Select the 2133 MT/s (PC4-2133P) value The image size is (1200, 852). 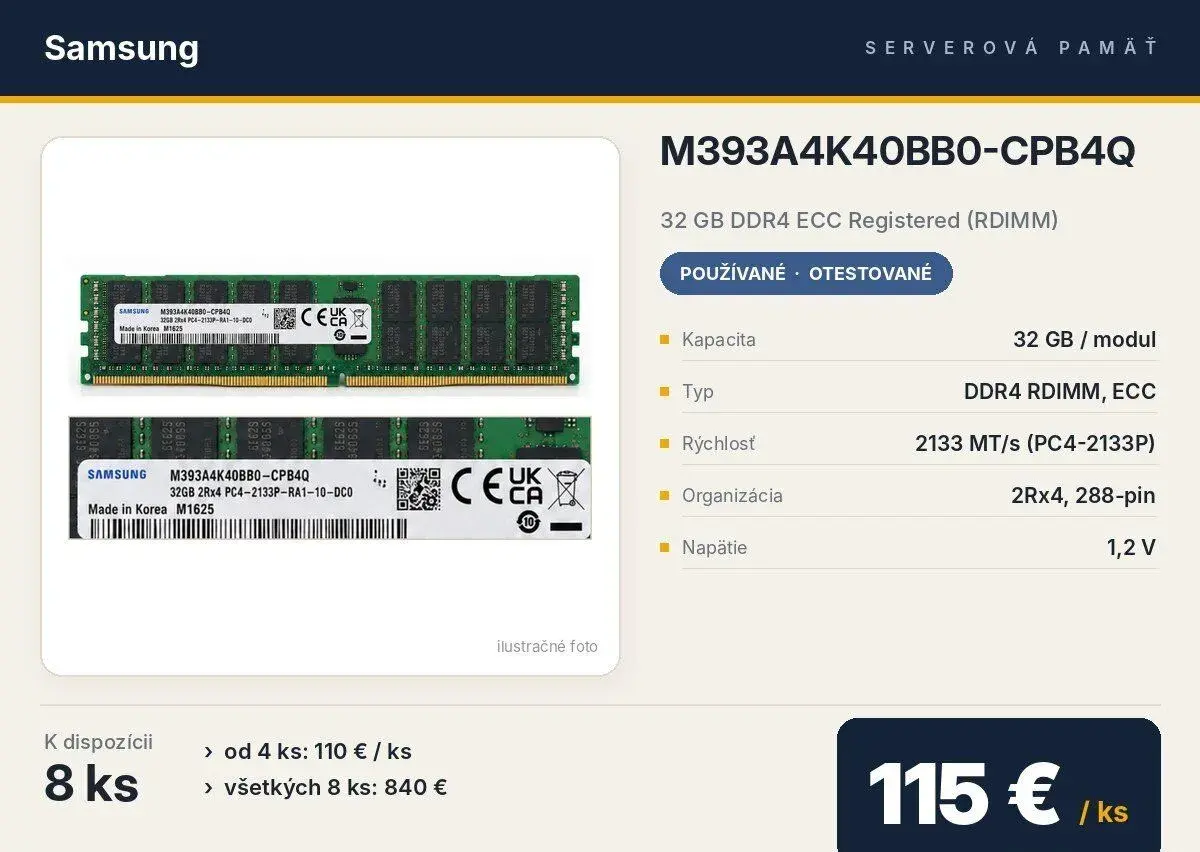tap(1035, 443)
